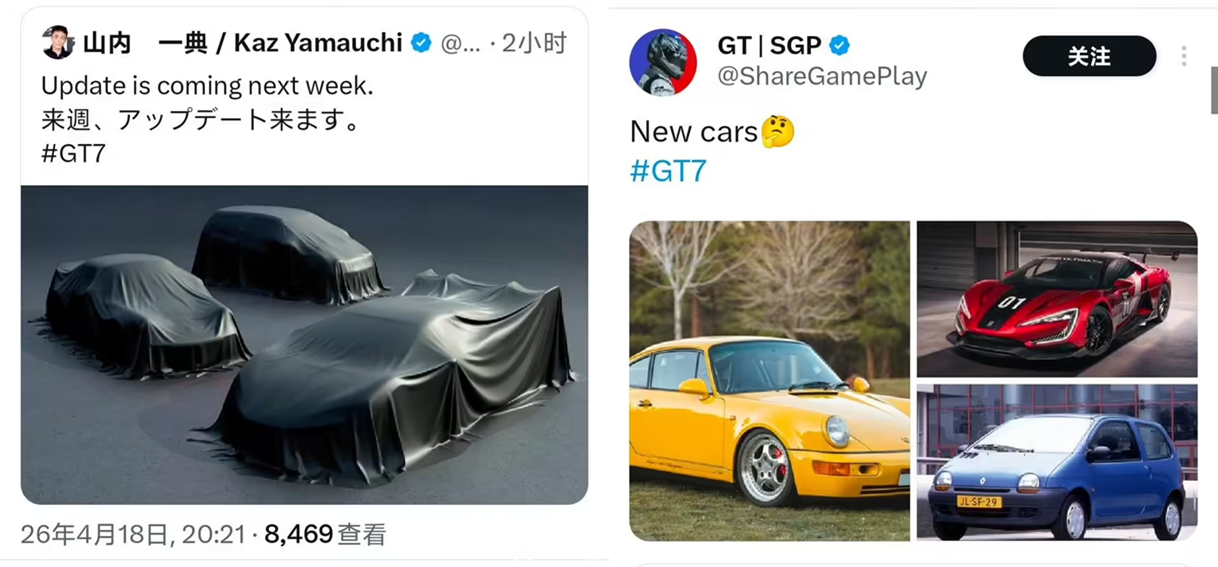Click the GT | SGP verified badge

pos(840,45)
